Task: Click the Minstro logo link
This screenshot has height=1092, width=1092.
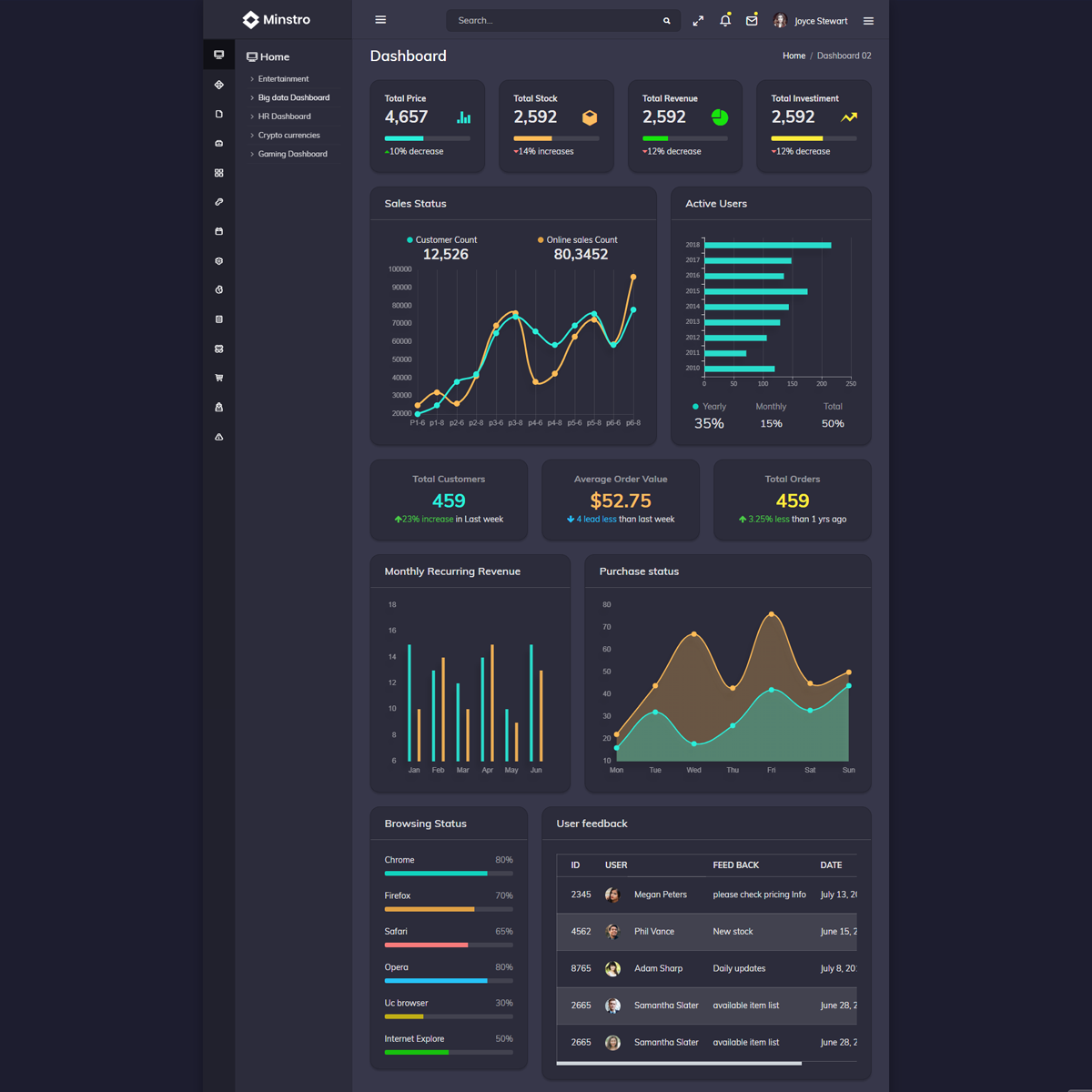Action: click(277, 20)
